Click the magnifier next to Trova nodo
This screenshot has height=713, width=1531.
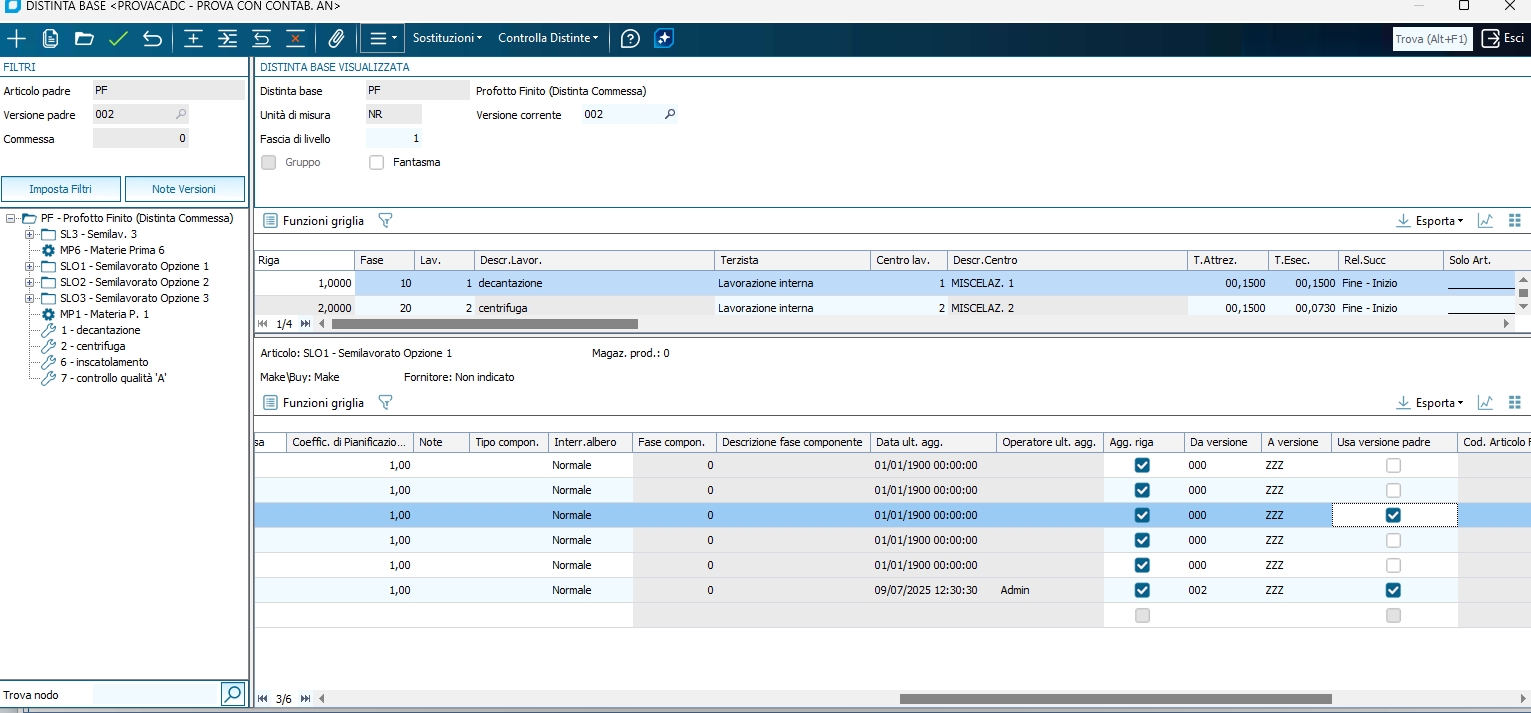[x=232, y=694]
